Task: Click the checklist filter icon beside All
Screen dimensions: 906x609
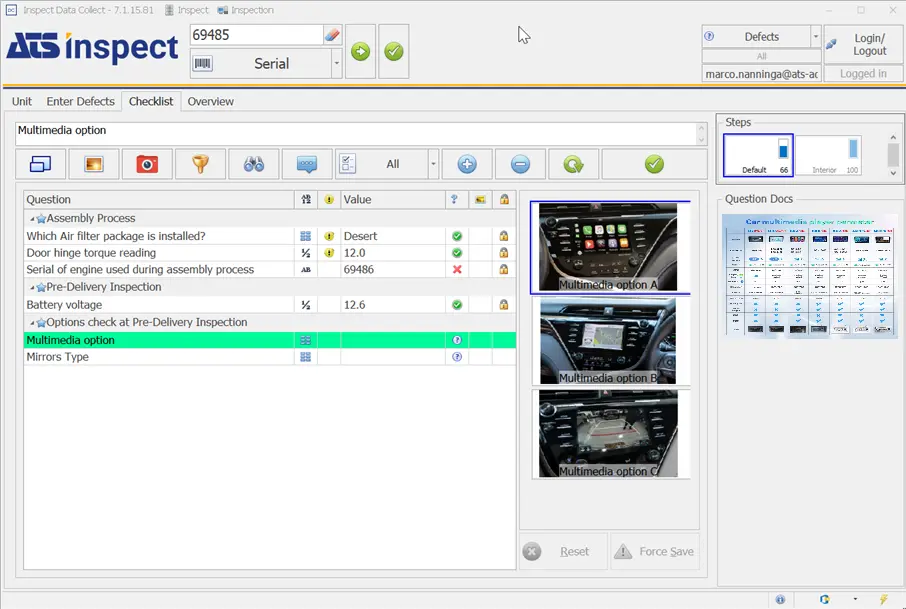Action: tap(348, 164)
